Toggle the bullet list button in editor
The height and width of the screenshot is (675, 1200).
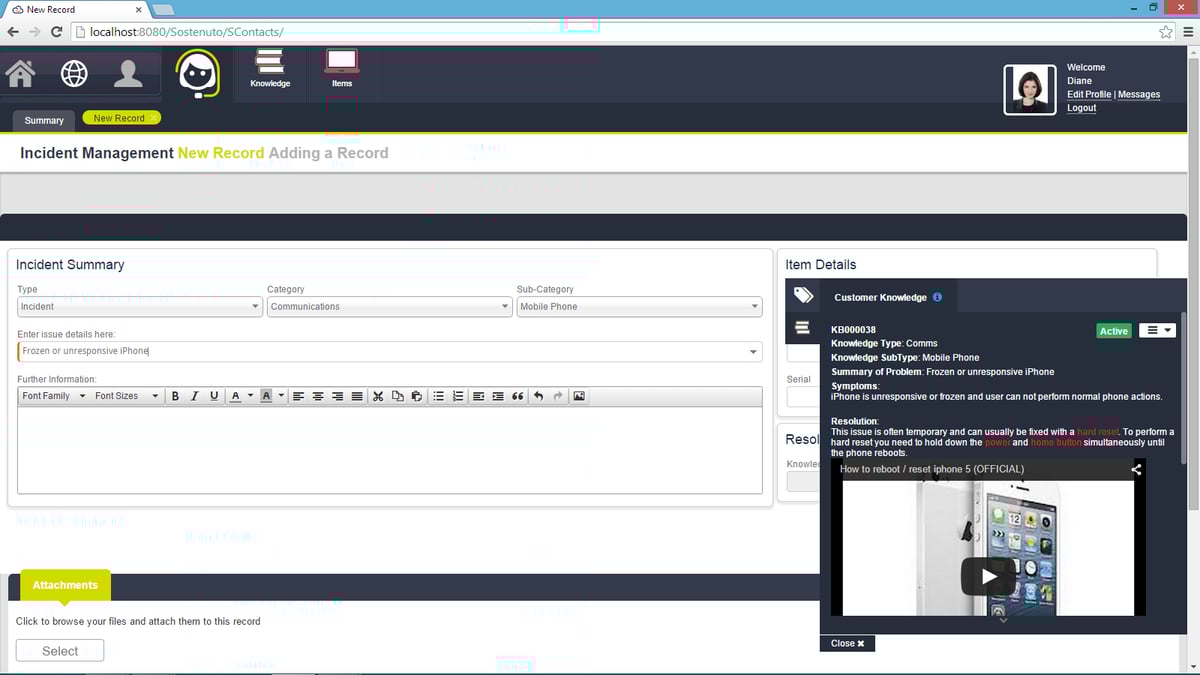(438, 396)
